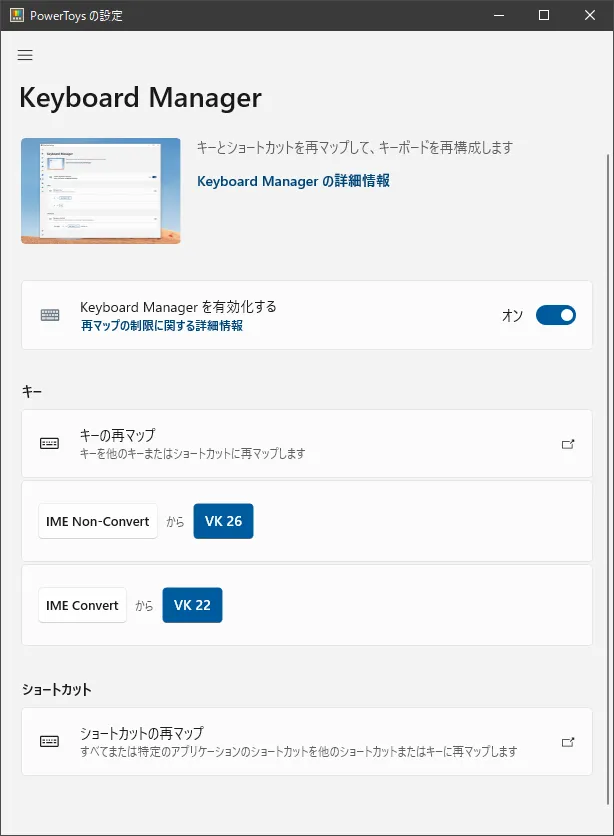Image resolution: width=614 pixels, height=836 pixels.
Task: Click the keyboard icon next to キーの再マップ
Action: tap(50, 443)
